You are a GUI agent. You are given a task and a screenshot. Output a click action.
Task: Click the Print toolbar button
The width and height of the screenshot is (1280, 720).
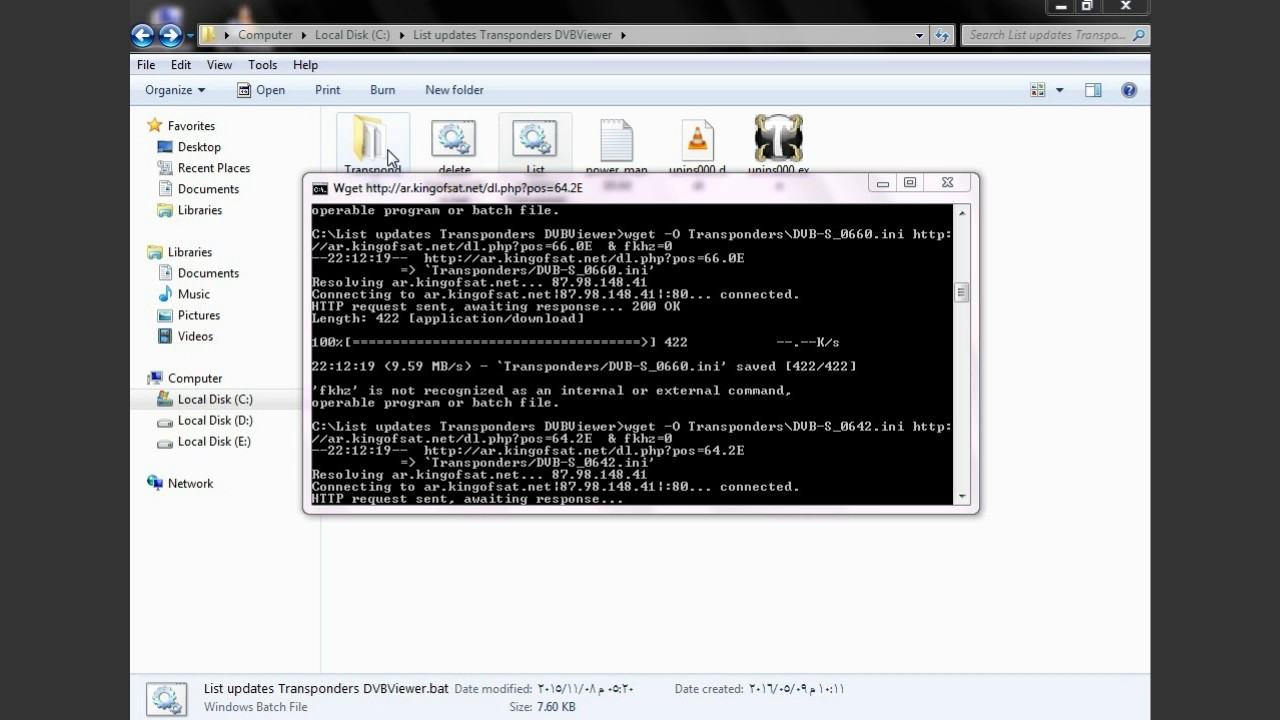(x=328, y=90)
